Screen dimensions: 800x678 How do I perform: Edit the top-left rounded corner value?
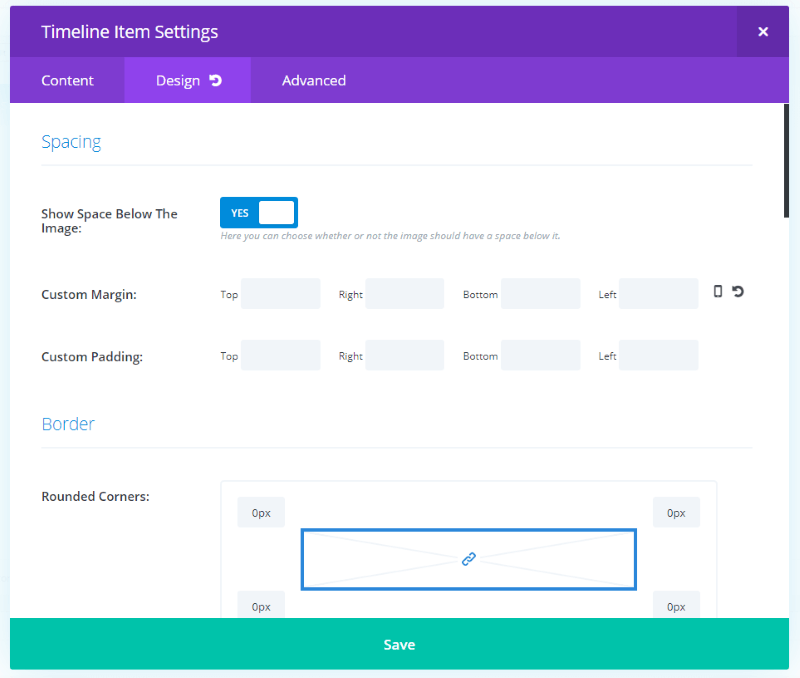[x=261, y=513]
